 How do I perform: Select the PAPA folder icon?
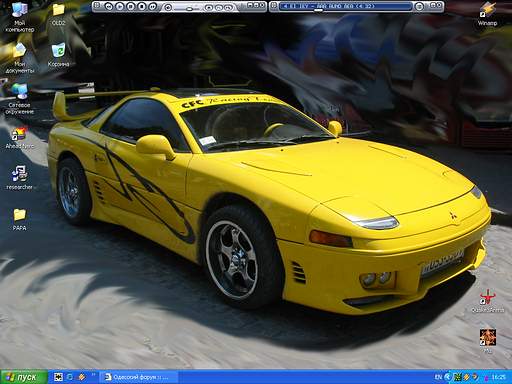click(x=19, y=219)
